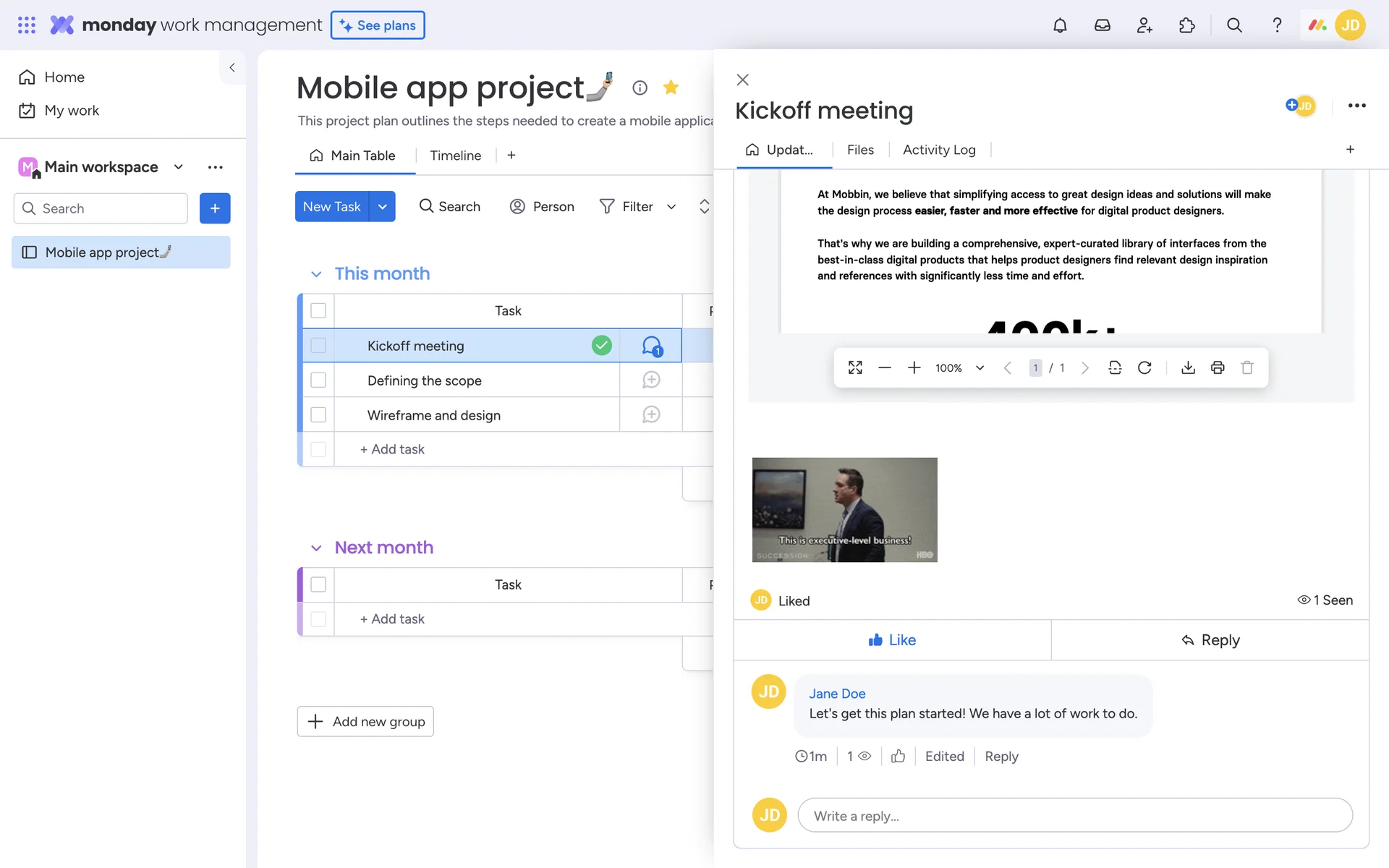1389x868 pixels.
Task: Select all tasks in Next month group
Action: coord(318,584)
